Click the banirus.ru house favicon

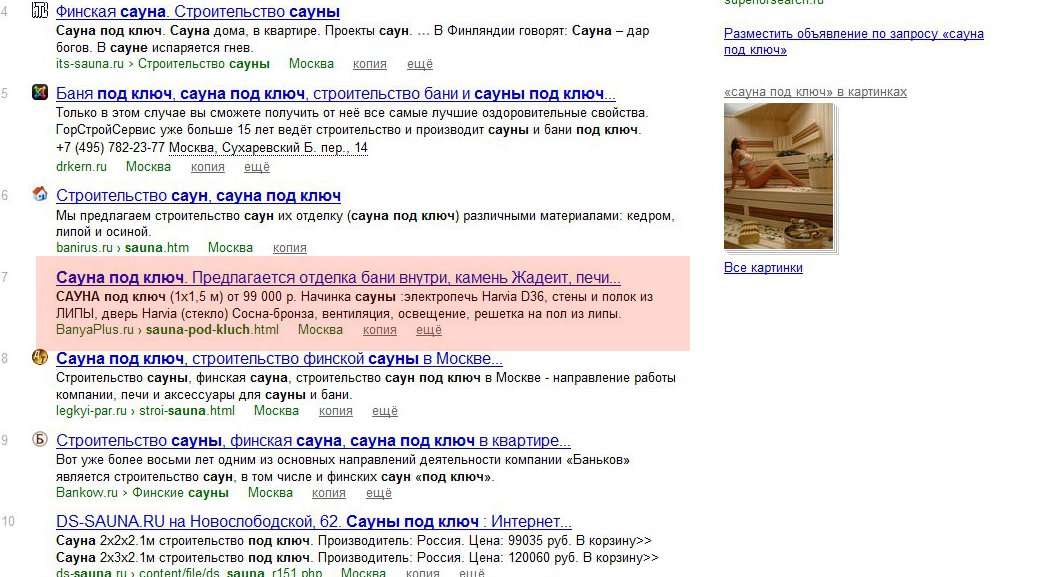(40, 194)
